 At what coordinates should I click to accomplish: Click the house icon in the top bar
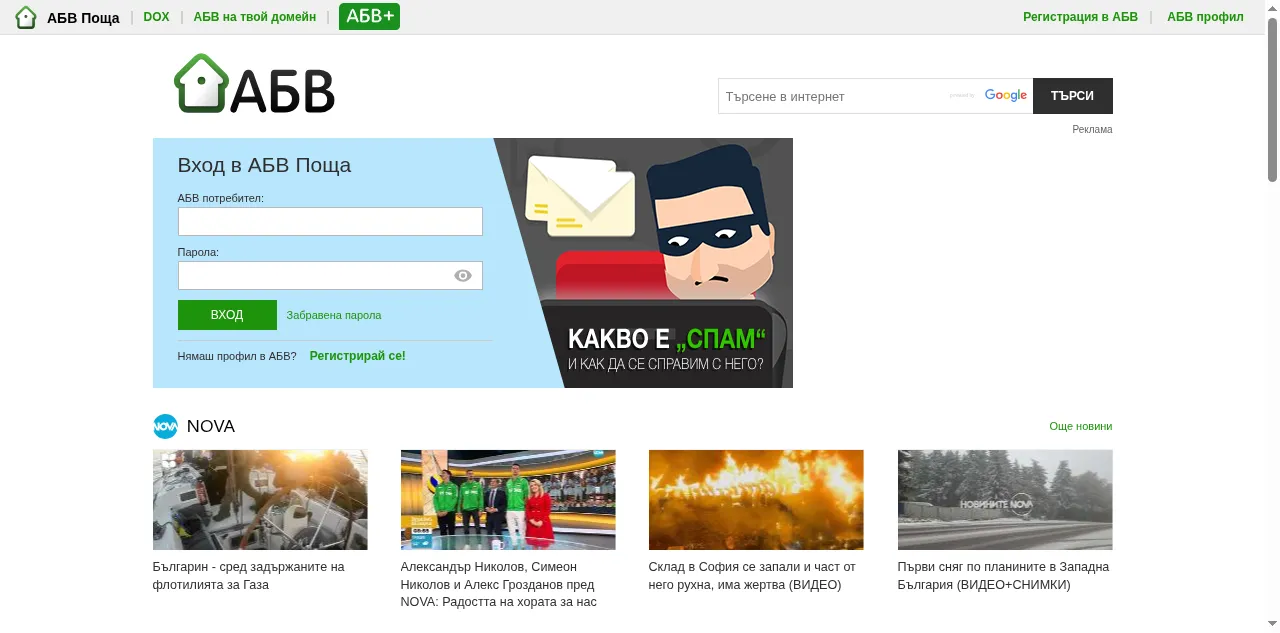(26, 17)
